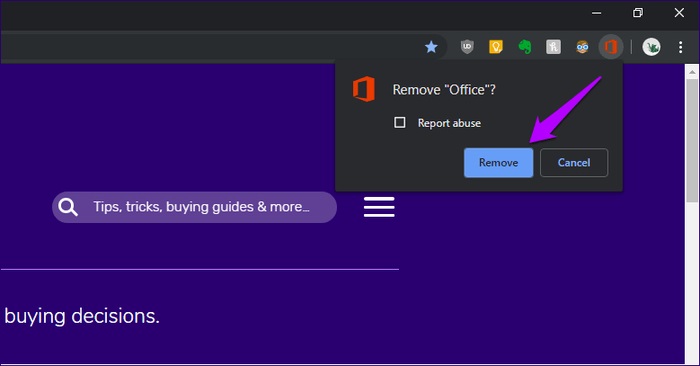Open the uBlock Origin extension

pos(467,46)
